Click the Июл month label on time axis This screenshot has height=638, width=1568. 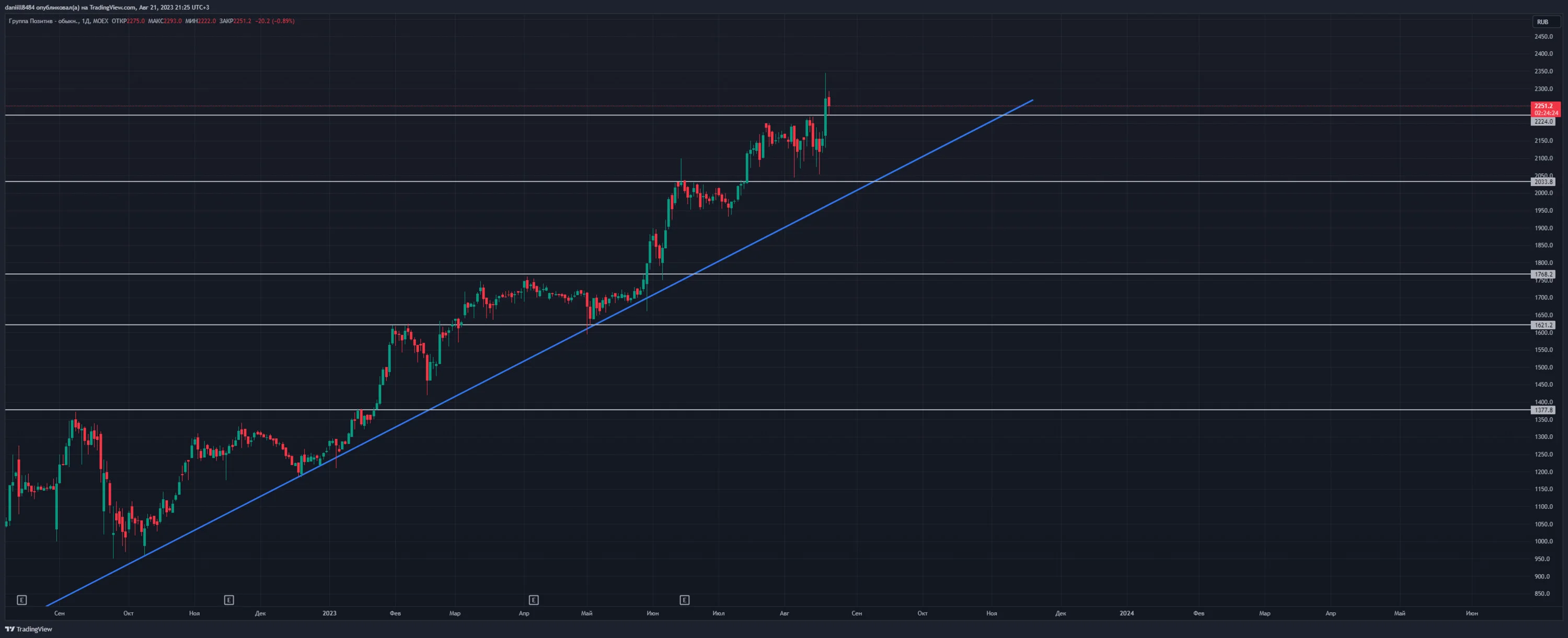pos(718,613)
